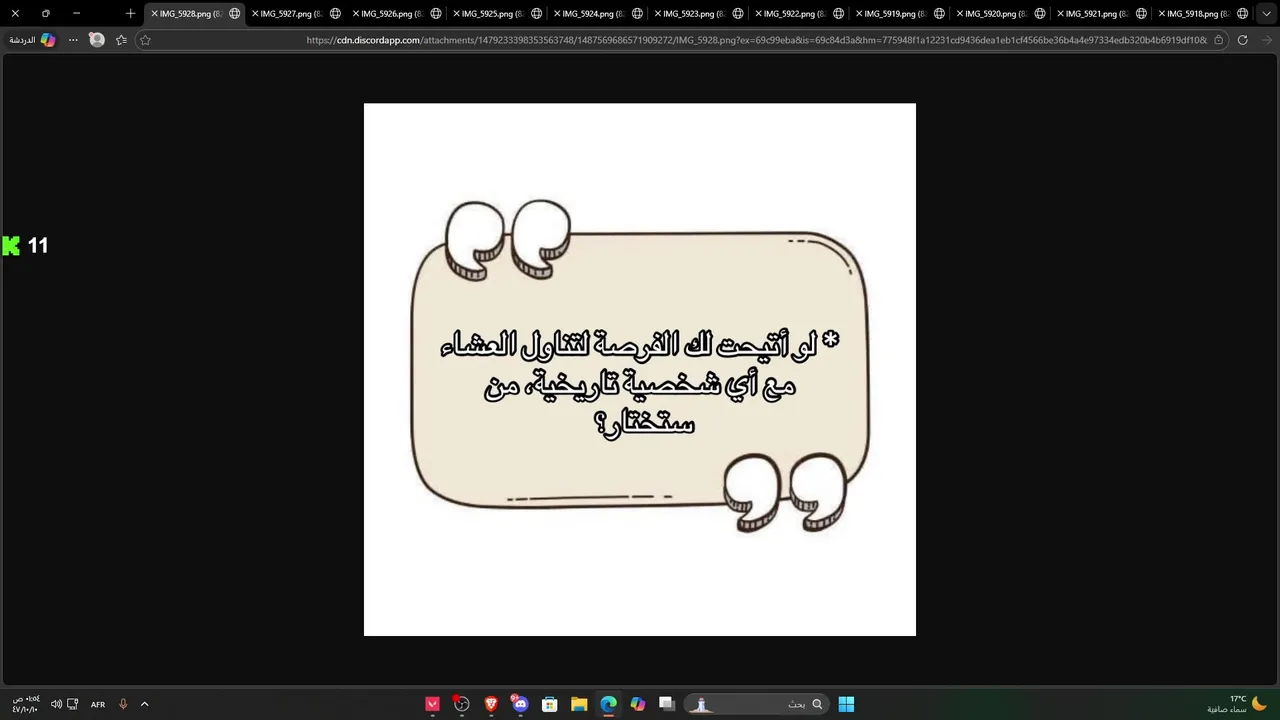
Task: Close the IMG_5922.png tab
Action: (x=759, y=14)
